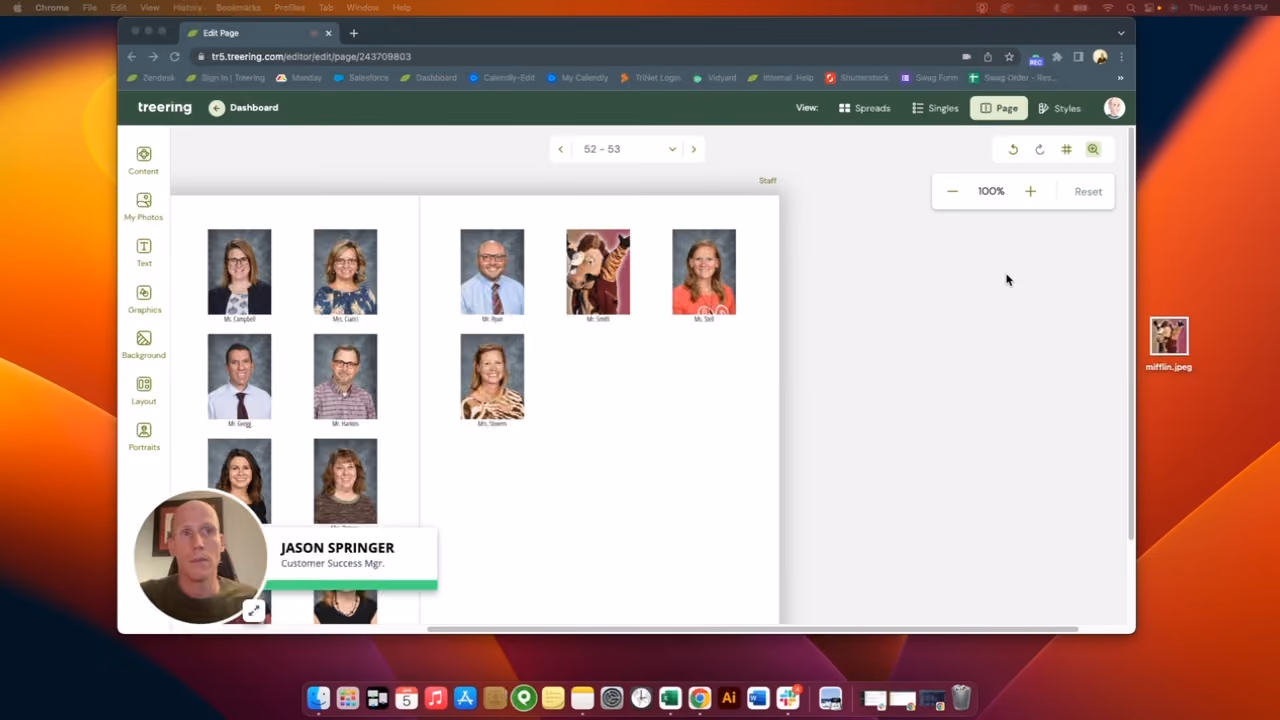Reload the page in Chrome
This screenshot has width=1280, height=720.
[x=175, y=57]
